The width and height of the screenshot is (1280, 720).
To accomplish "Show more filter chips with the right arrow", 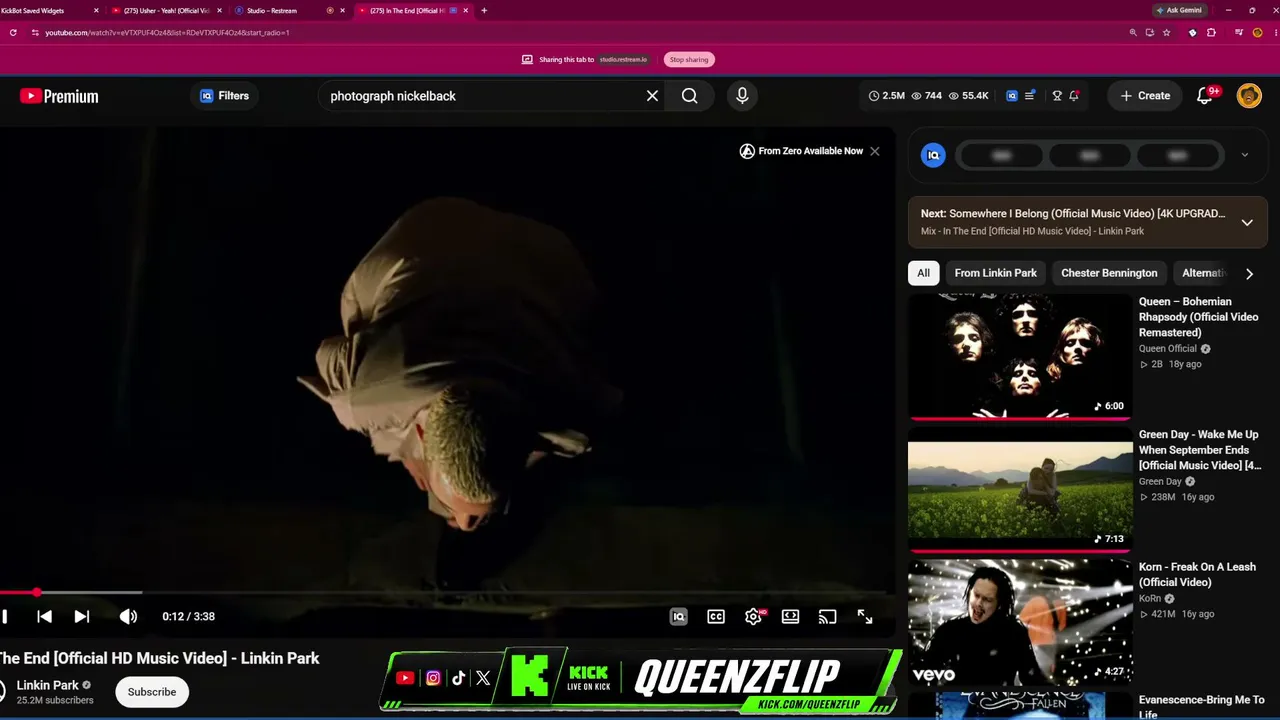I will [1249, 273].
